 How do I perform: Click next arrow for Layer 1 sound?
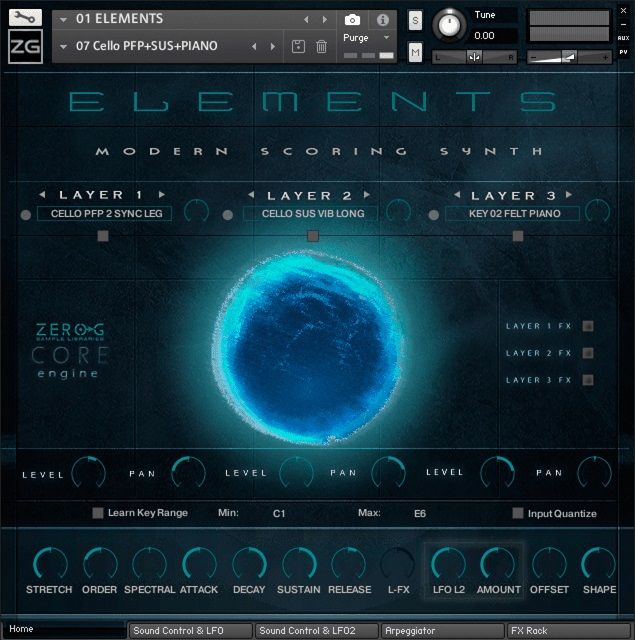[x=162, y=194]
